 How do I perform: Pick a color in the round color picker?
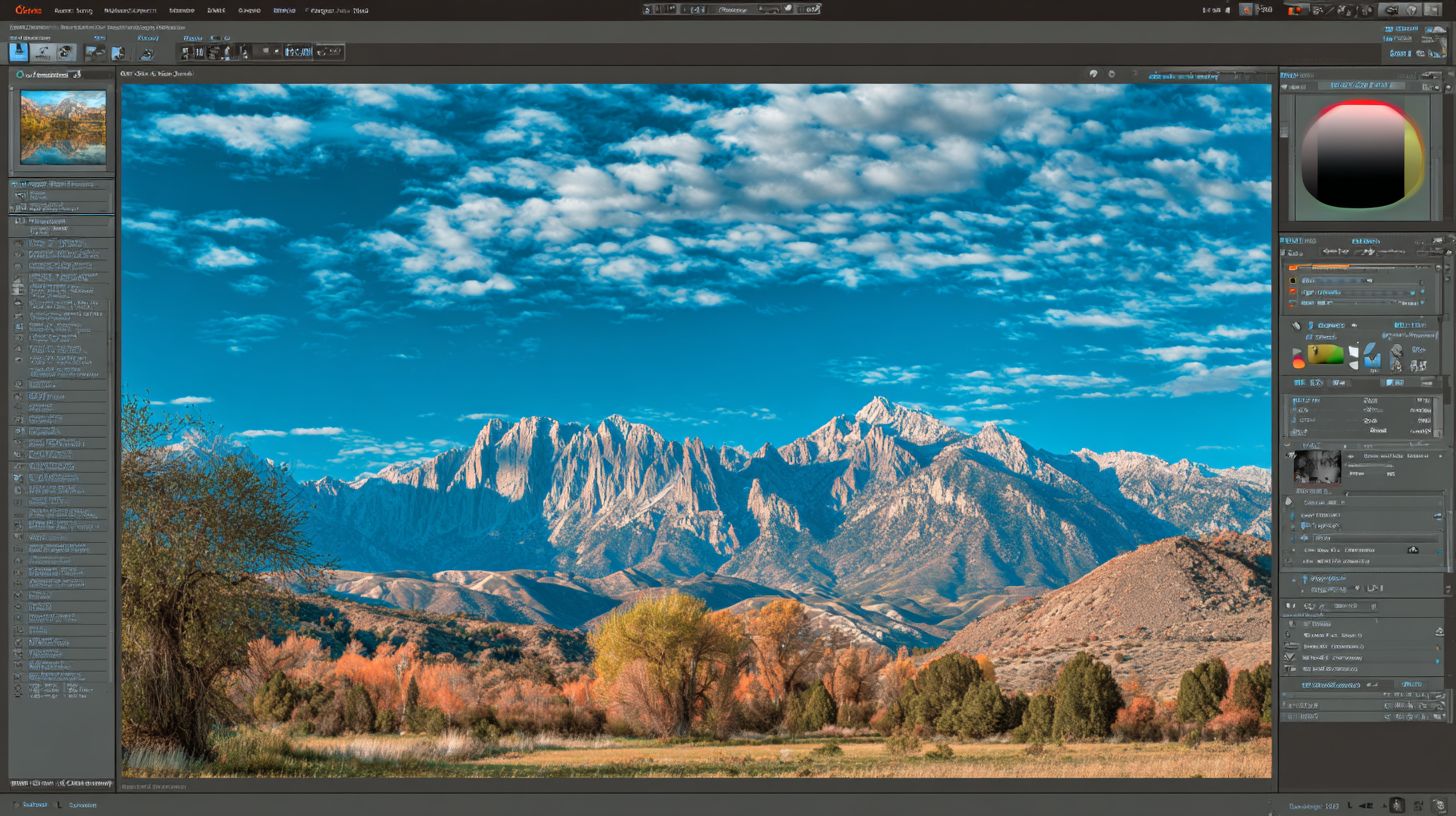pos(1361,155)
